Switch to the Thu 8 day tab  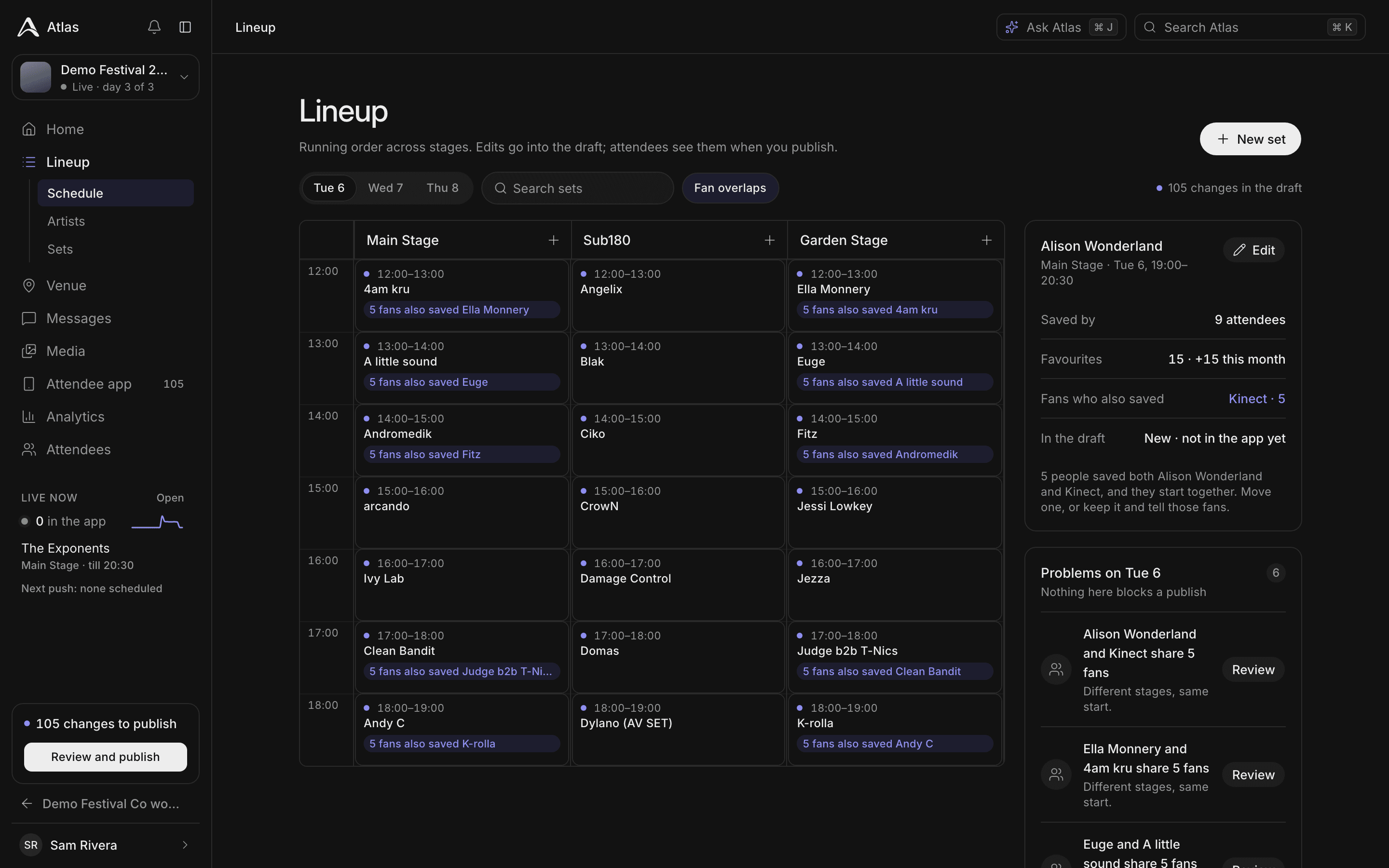pyautogui.click(x=442, y=188)
